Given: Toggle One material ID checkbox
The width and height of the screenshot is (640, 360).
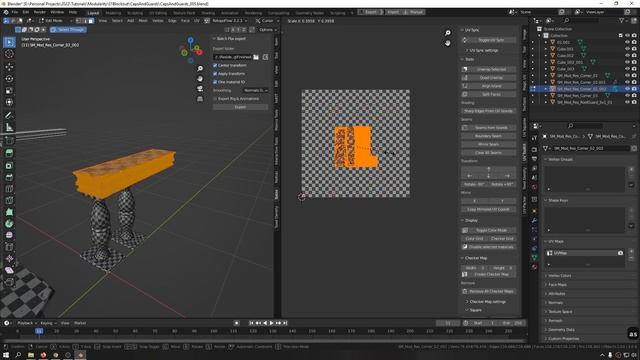Looking at the screenshot, I should (215, 82).
